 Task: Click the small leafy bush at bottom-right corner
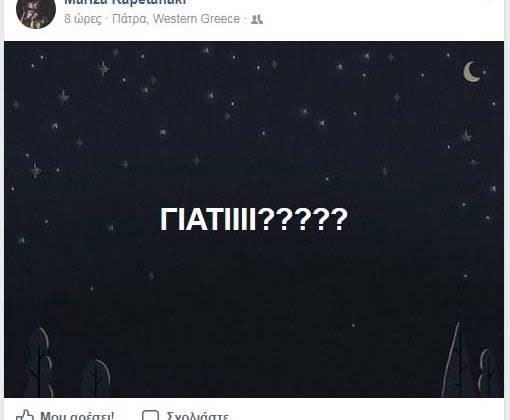[487, 373]
